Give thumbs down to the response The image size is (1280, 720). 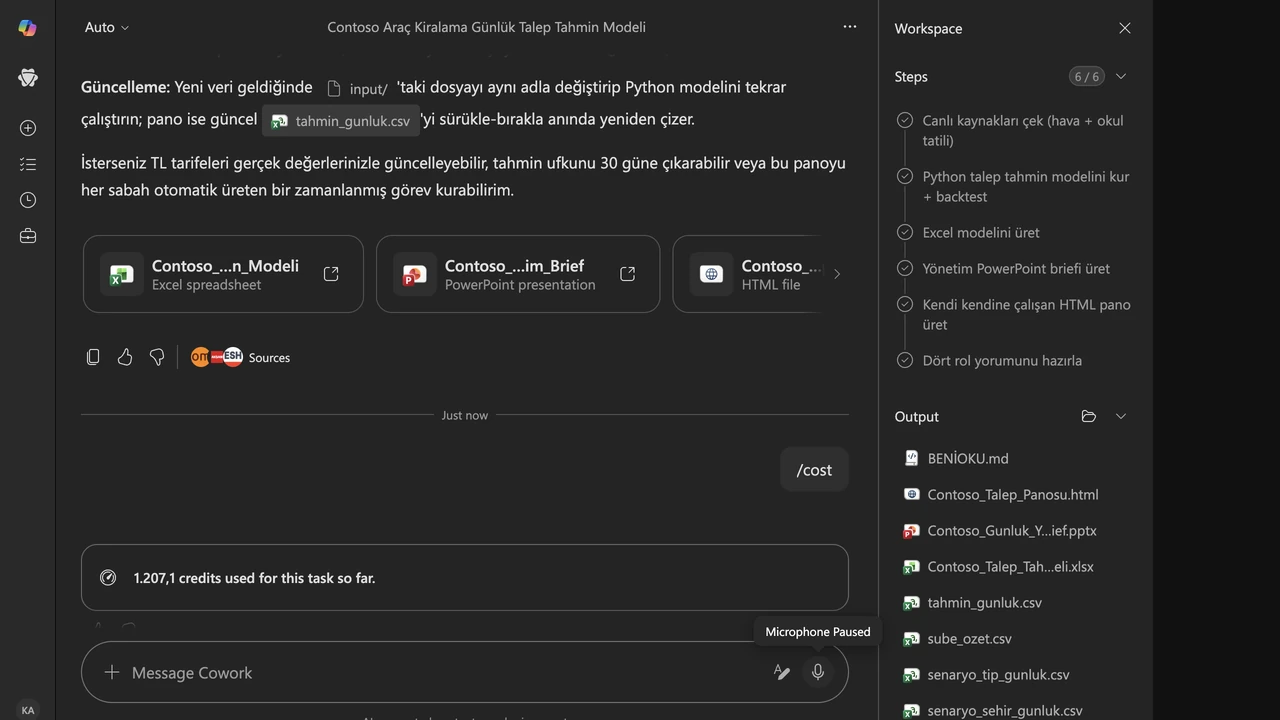[x=157, y=357]
